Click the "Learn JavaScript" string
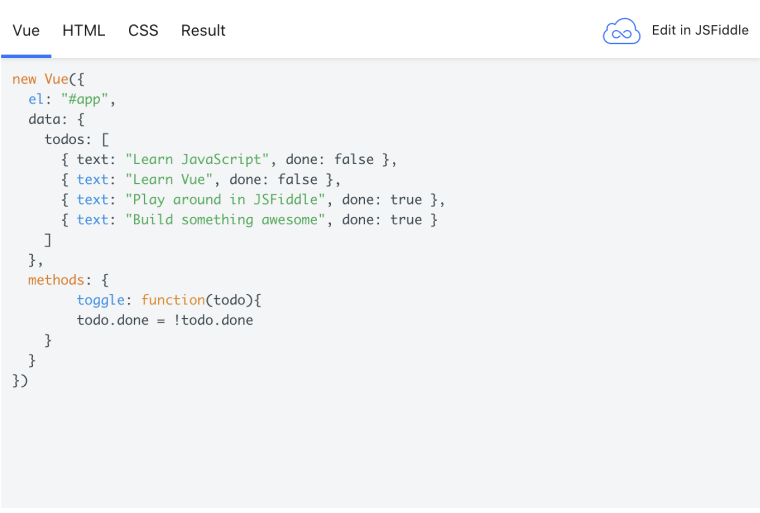 pos(198,159)
